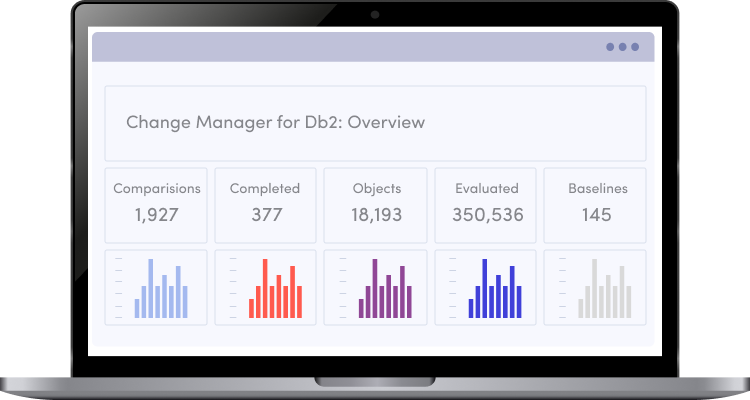This screenshot has width=750, height=400.
Task: Open the red bar chart
Action: 266,288
